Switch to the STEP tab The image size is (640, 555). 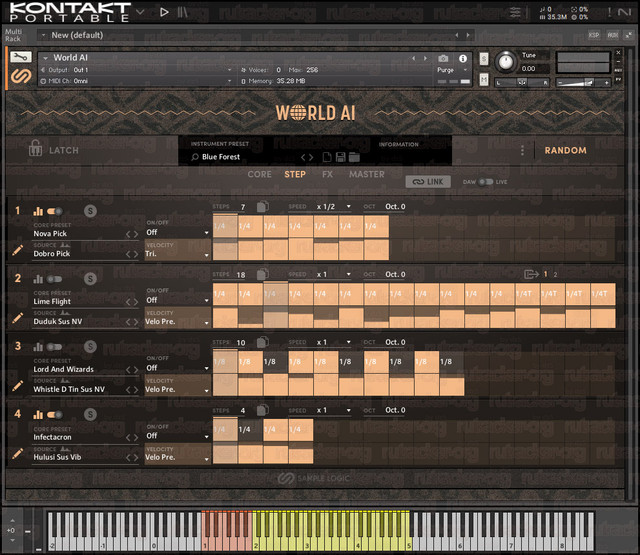(x=295, y=174)
